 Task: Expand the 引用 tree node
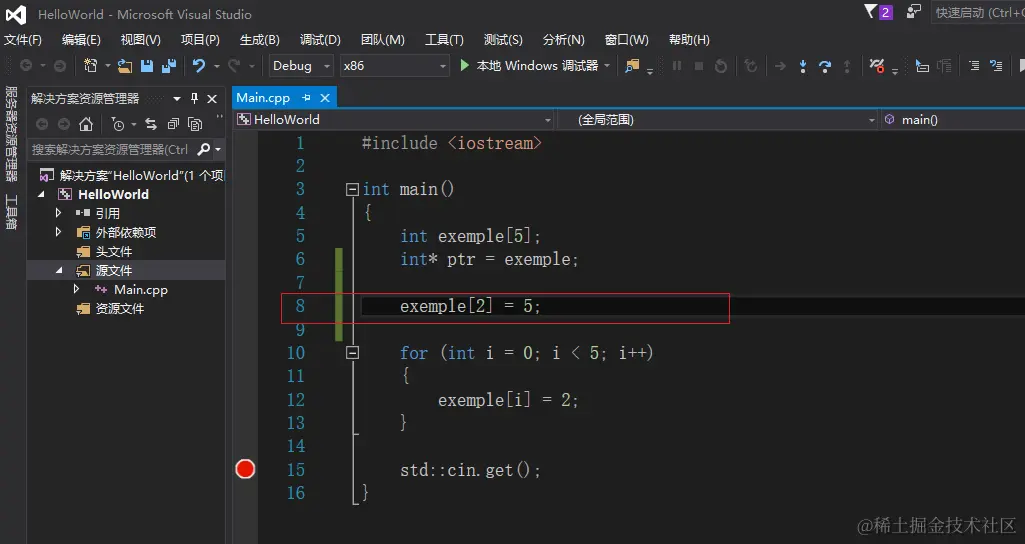pyautogui.click(x=58, y=212)
